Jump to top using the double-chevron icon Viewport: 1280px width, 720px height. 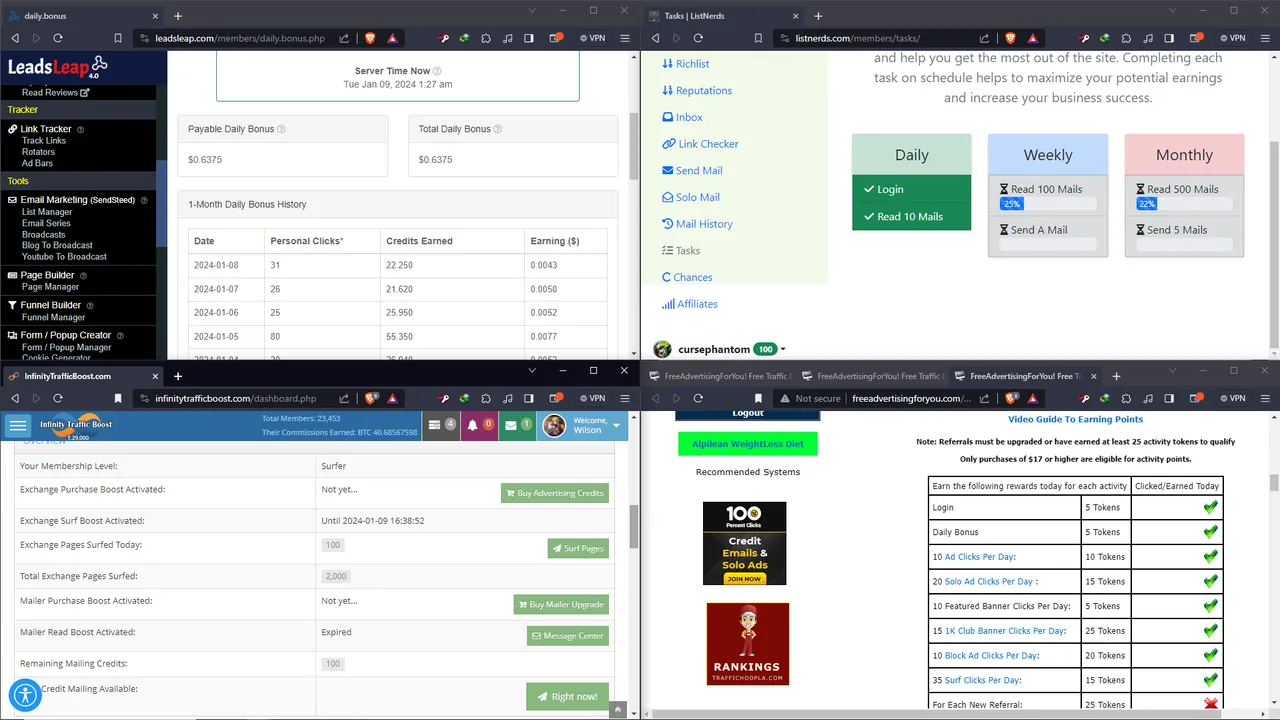point(618,710)
